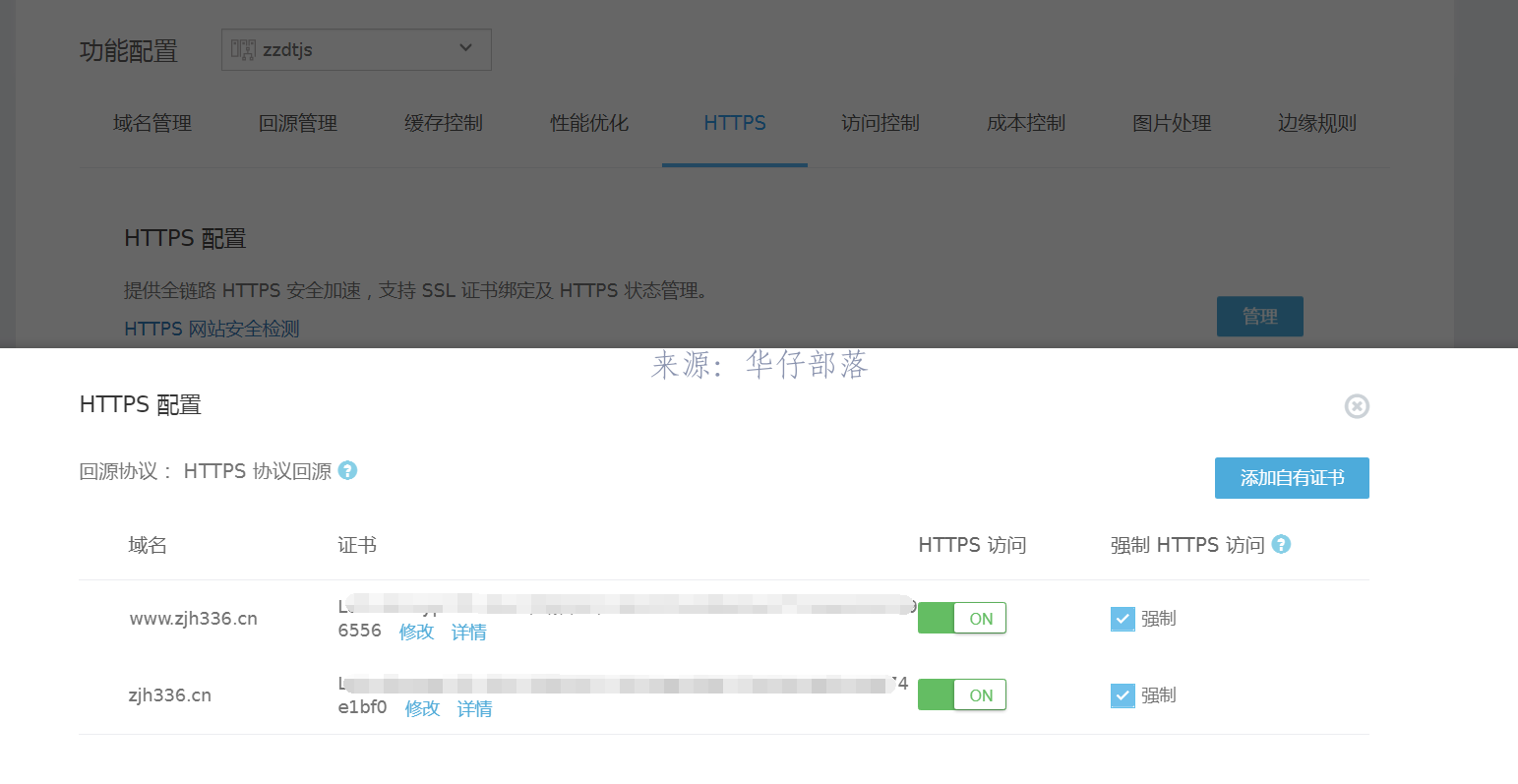Open the 缓存控制 tab
This screenshot has height=784, width=1518.
444,123
